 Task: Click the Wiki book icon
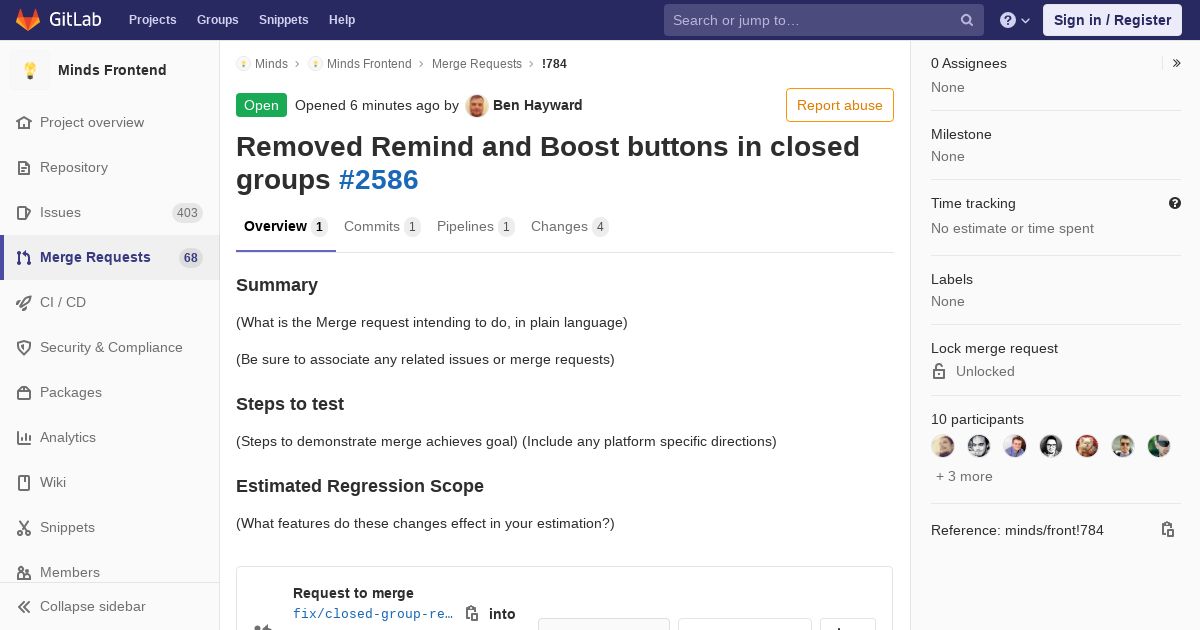tap(24, 482)
